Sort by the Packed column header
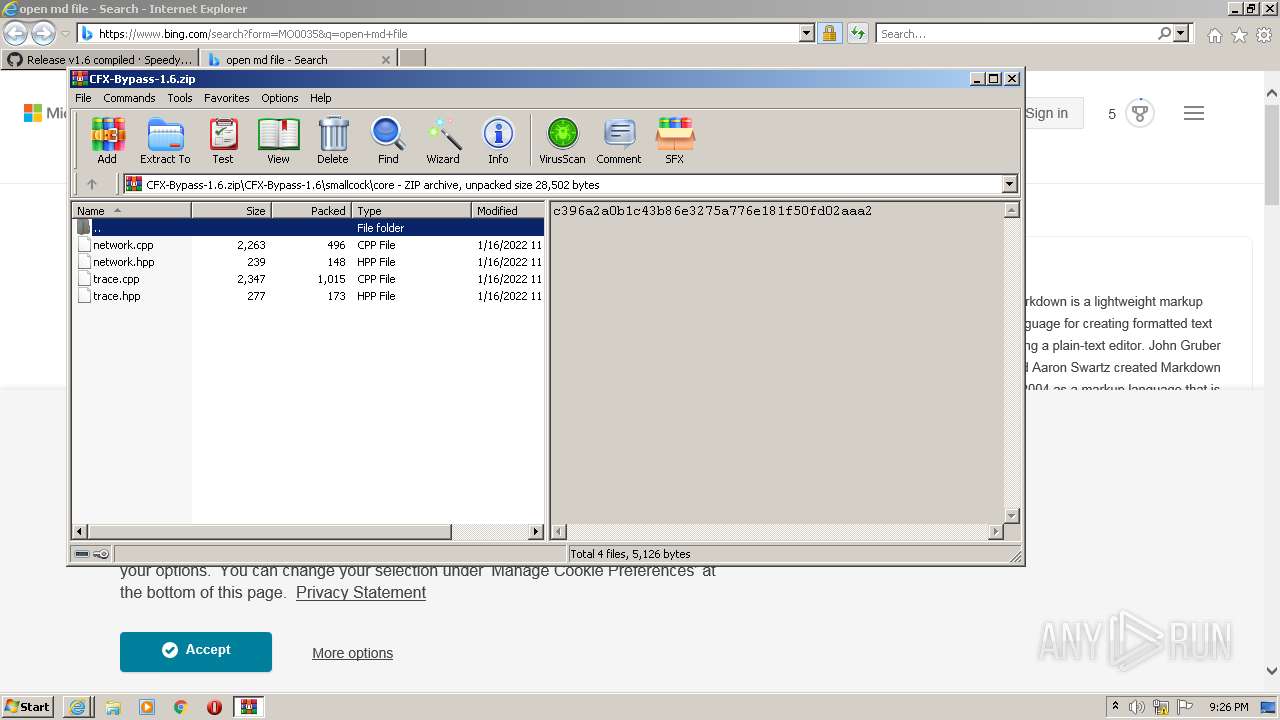The height and width of the screenshot is (720, 1280). 311,211
